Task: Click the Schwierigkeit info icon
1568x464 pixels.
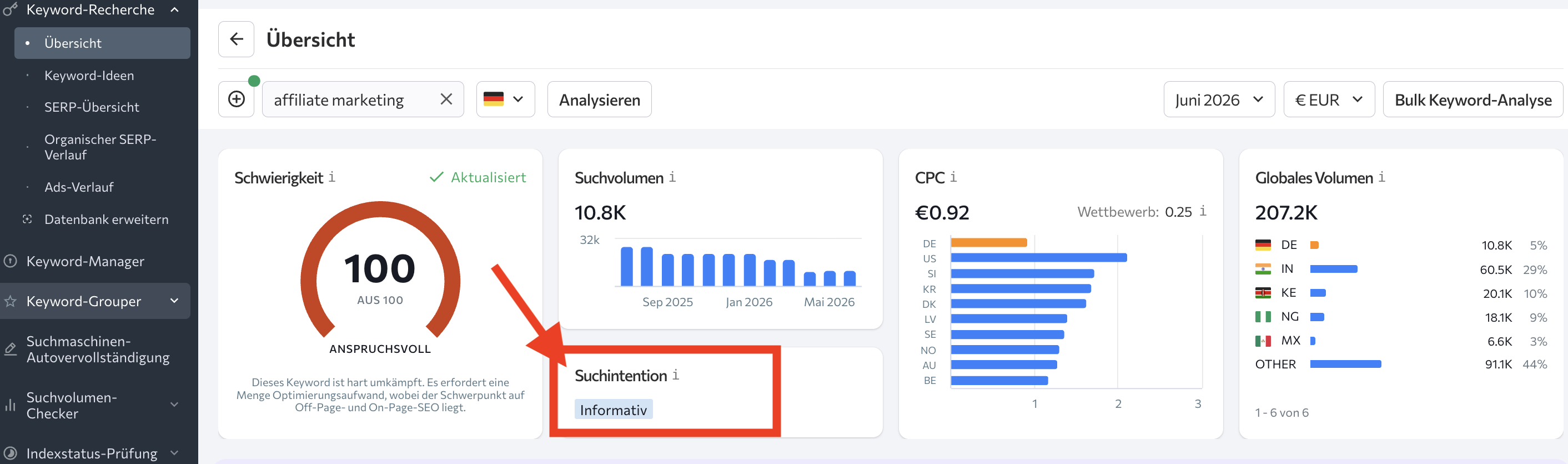Action: (x=331, y=177)
